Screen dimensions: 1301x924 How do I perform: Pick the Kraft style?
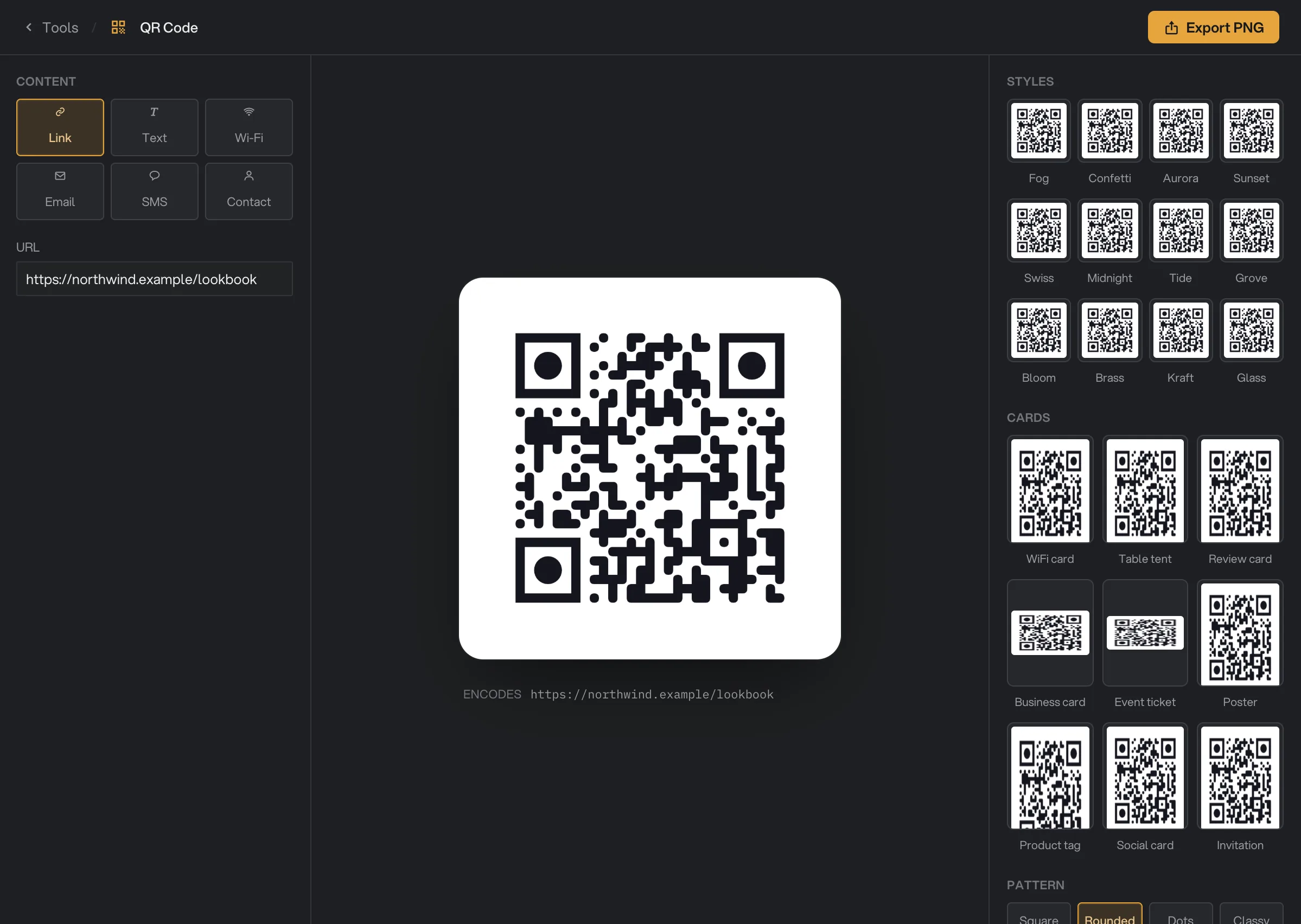[1181, 330]
